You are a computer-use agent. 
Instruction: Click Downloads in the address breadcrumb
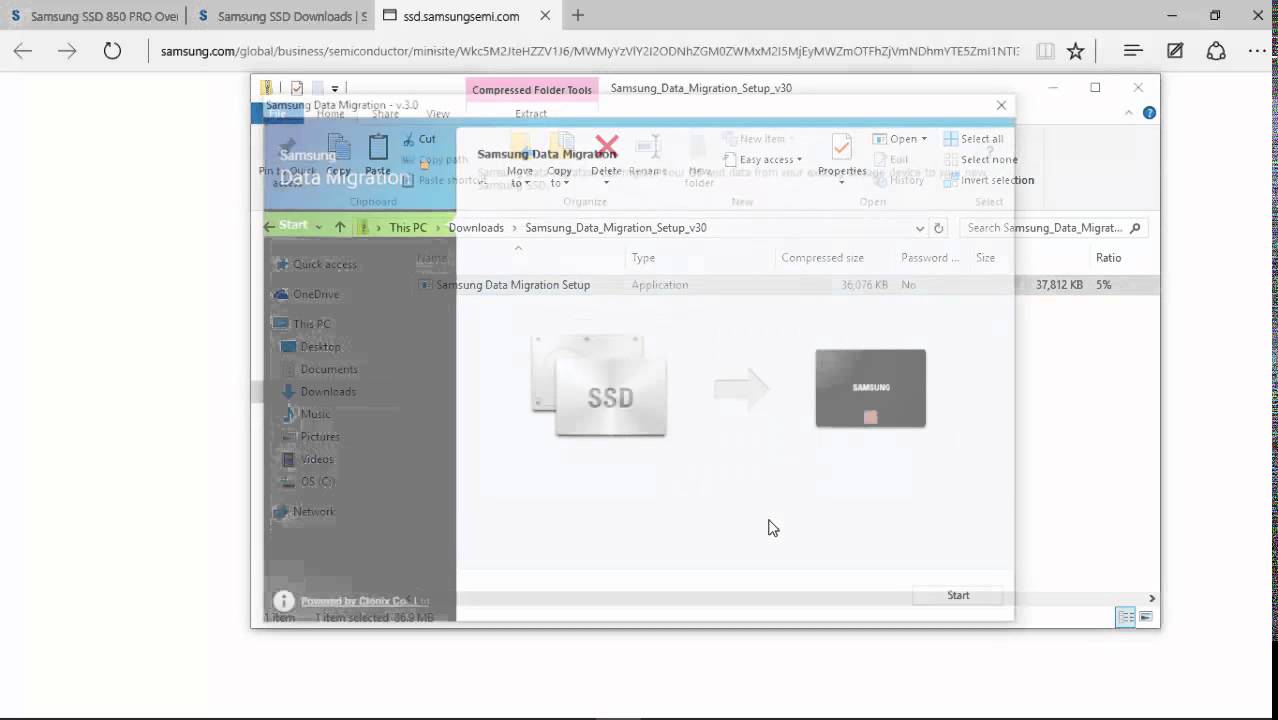(476, 227)
